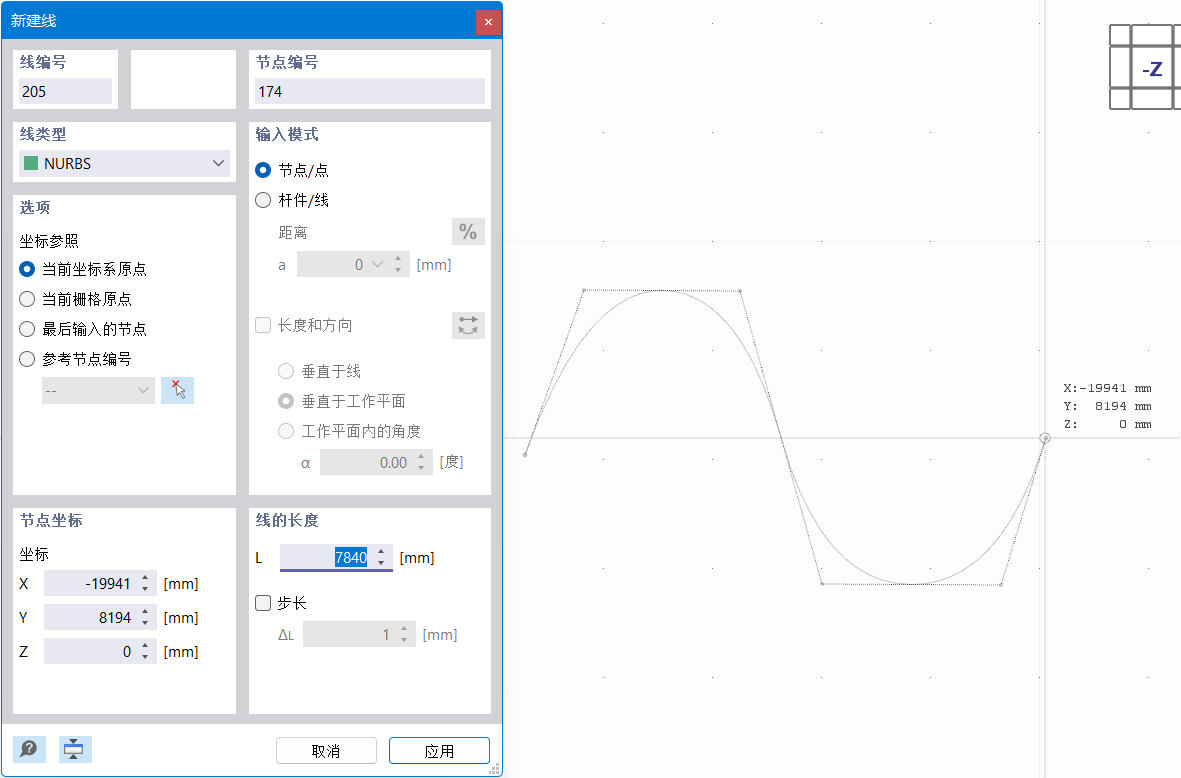This screenshot has height=778, width=1181.
Task: Select the 参考节点编号 radio option
Action: click(26, 359)
